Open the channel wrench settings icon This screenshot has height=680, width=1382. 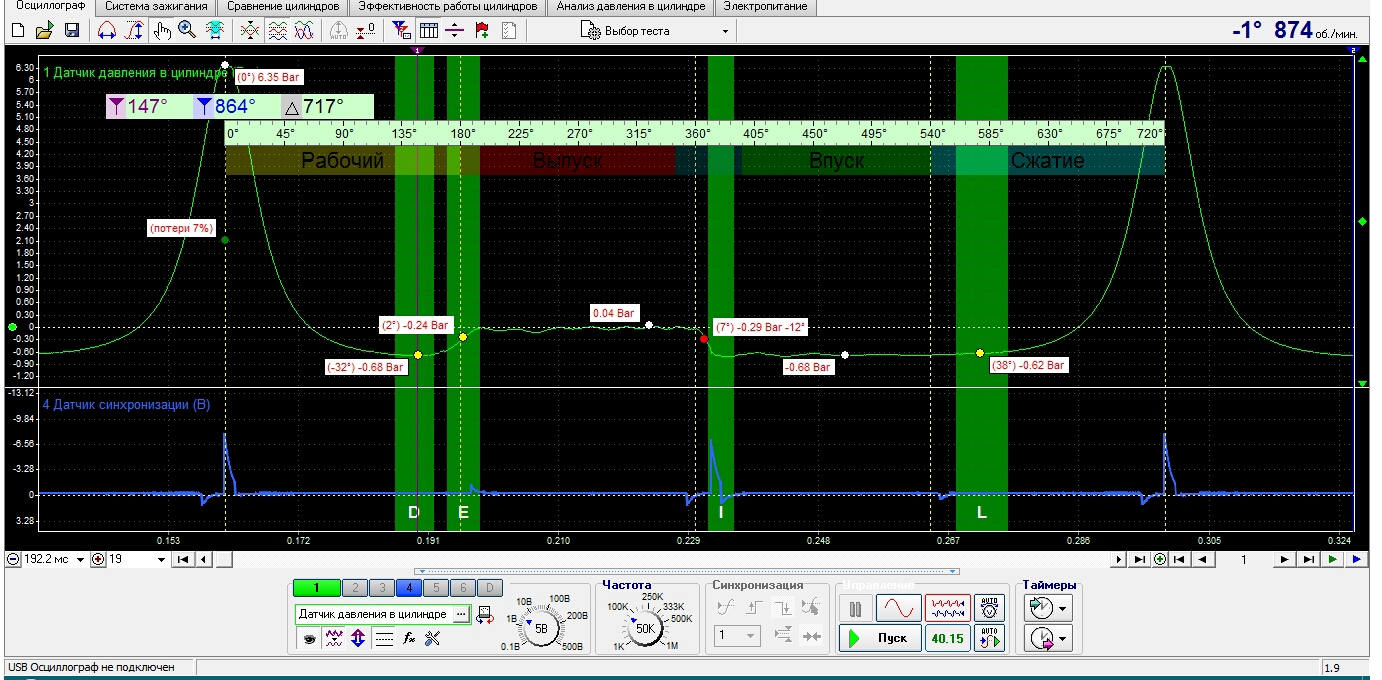coord(432,639)
